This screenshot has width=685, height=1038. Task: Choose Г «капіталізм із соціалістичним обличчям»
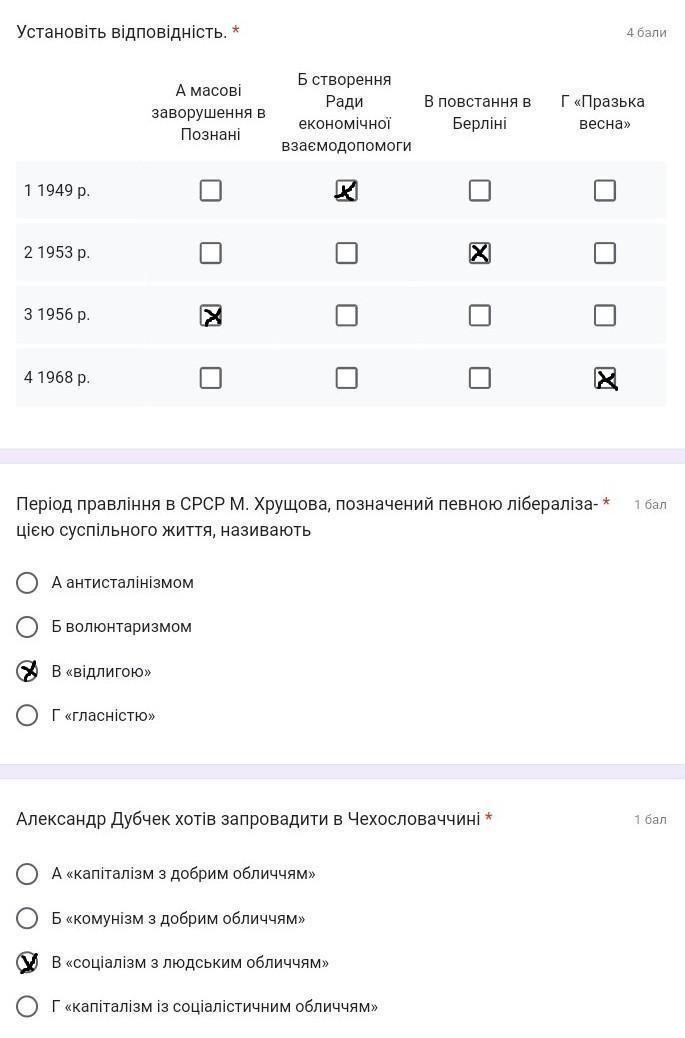point(28,1006)
